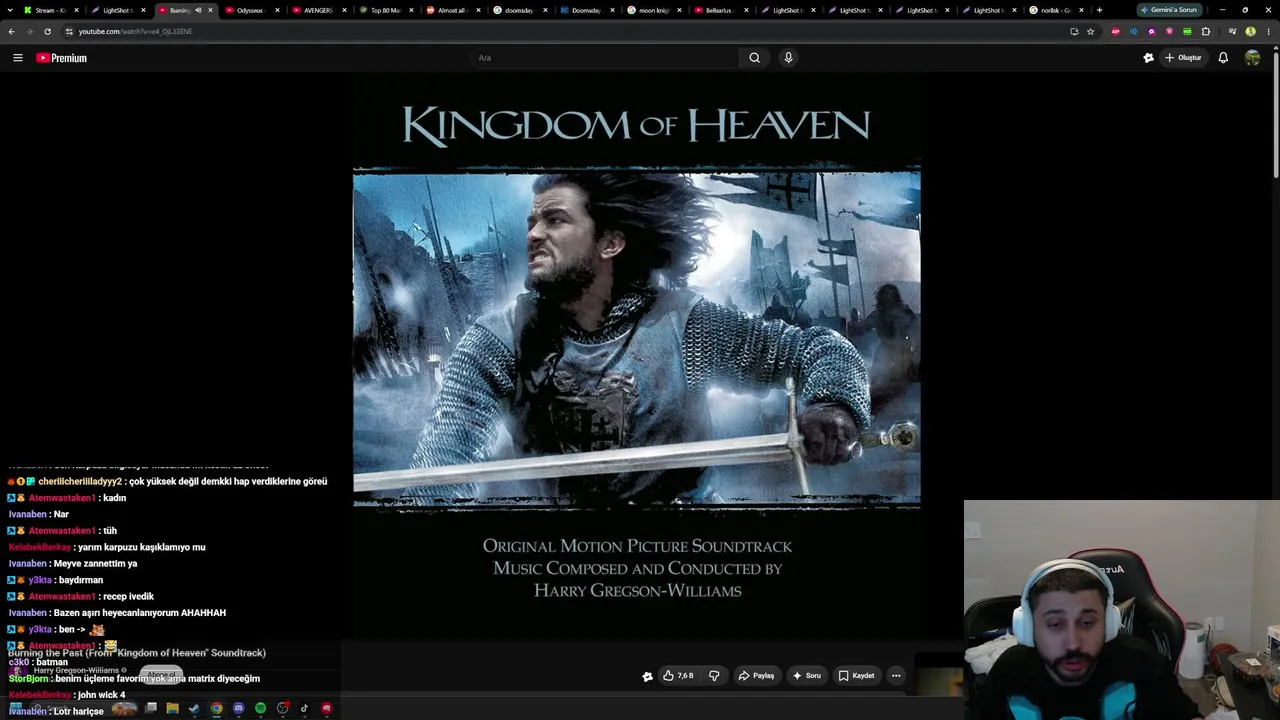Open Chrome three-dot menu
The width and height of the screenshot is (1280, 720).
1267,31
